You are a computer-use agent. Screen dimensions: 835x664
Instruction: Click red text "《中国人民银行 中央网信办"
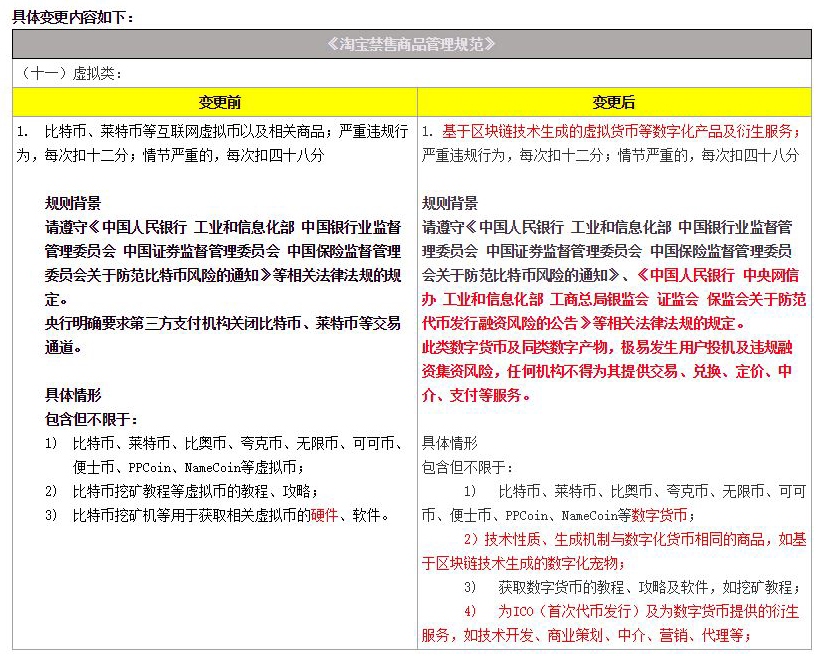[718, 275]
